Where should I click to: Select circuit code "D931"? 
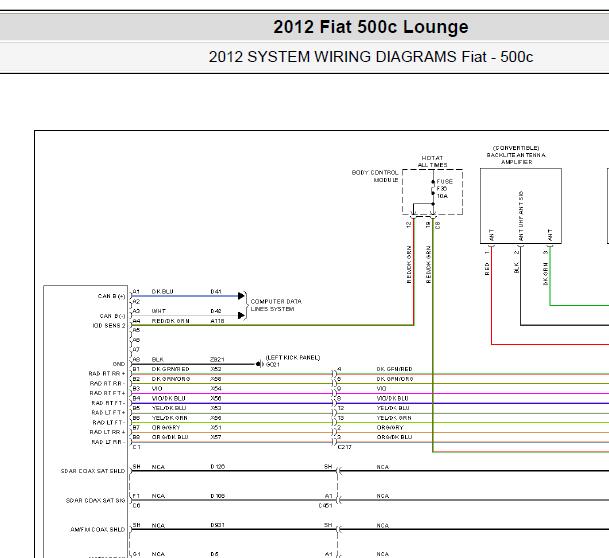(217, 525)
